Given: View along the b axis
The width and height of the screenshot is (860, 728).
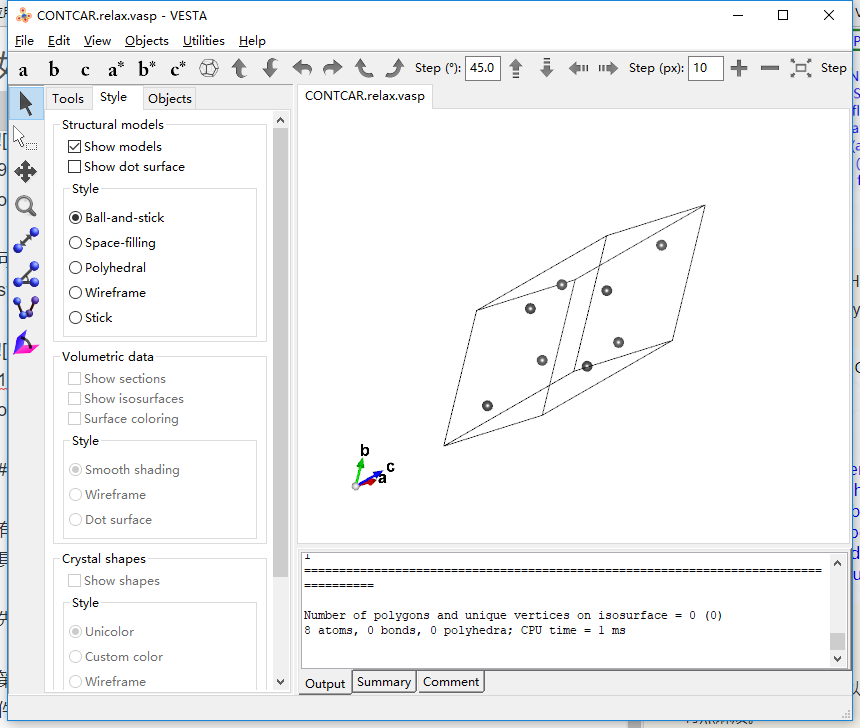Looking at the screenshot, I should point(54,69).
